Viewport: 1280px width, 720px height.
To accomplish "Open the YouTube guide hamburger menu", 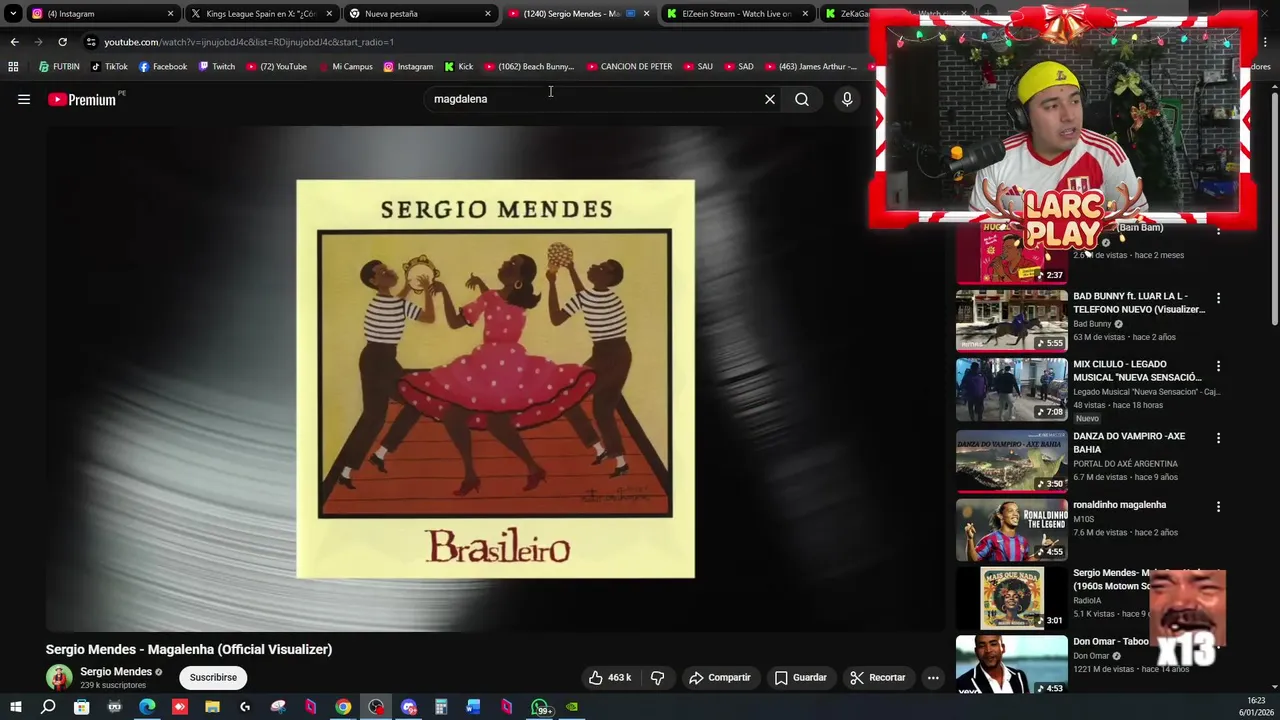I will click(24, 99).
